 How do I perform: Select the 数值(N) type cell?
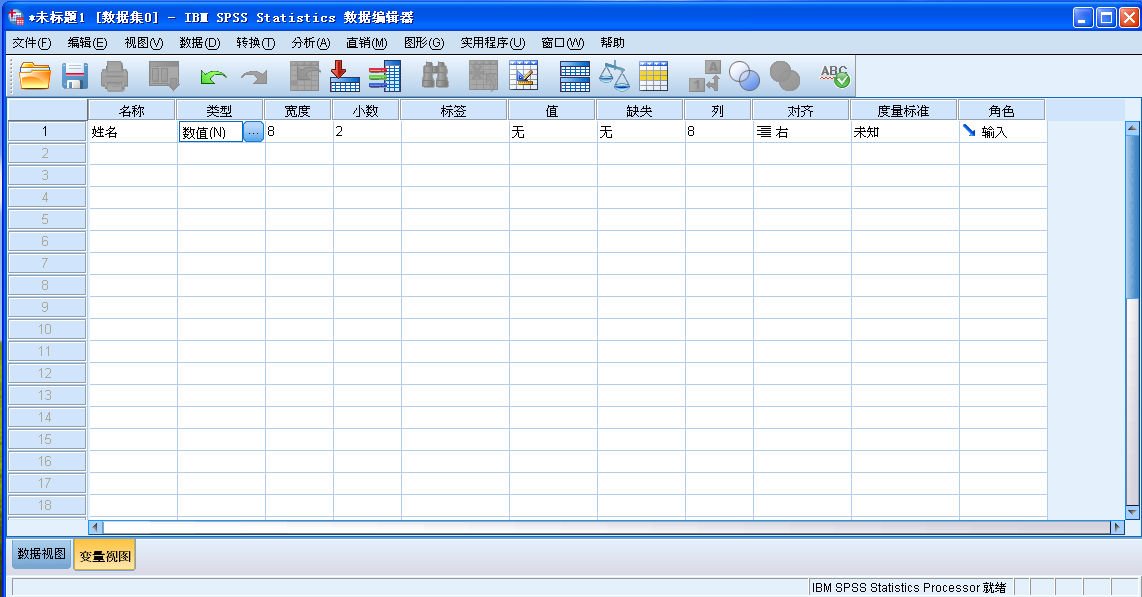pos(210,133)
